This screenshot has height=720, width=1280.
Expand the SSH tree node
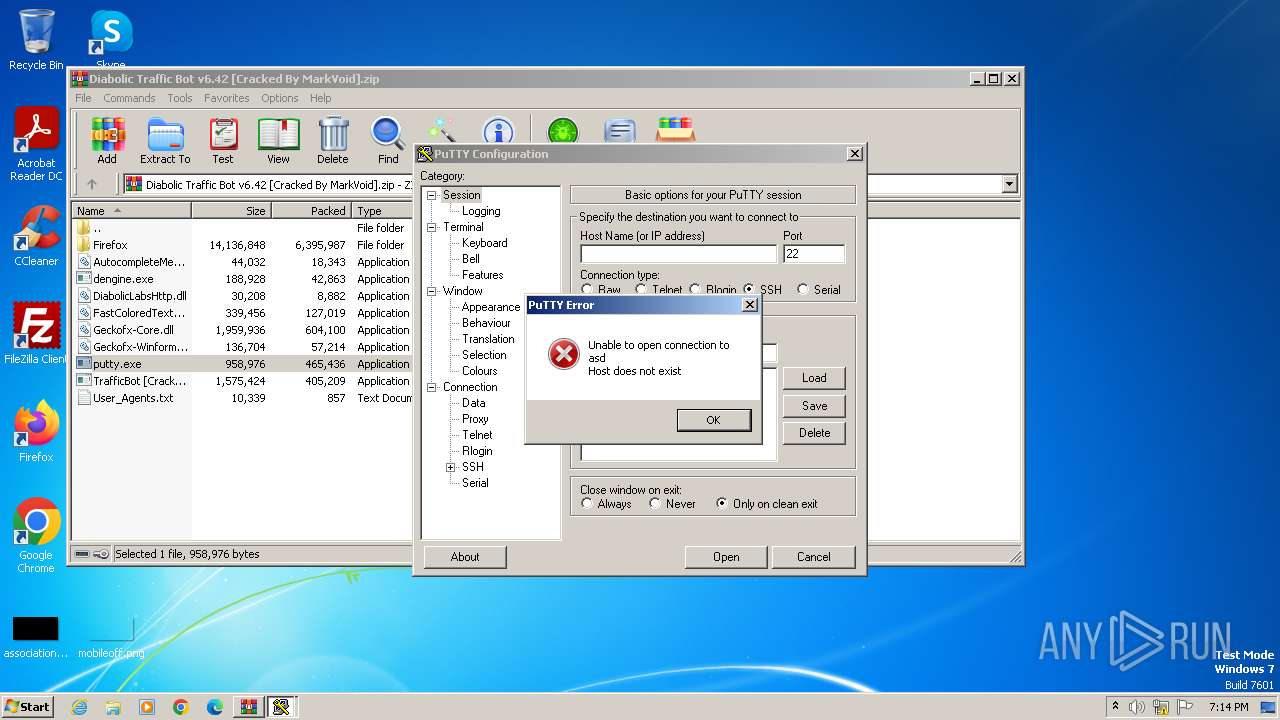click(x=451, y=467)
